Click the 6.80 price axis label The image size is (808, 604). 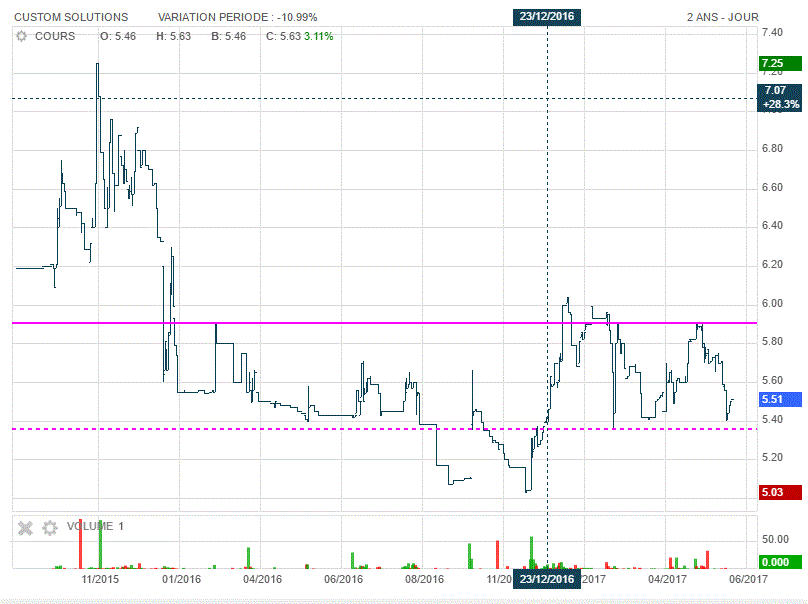pos(772,148)
